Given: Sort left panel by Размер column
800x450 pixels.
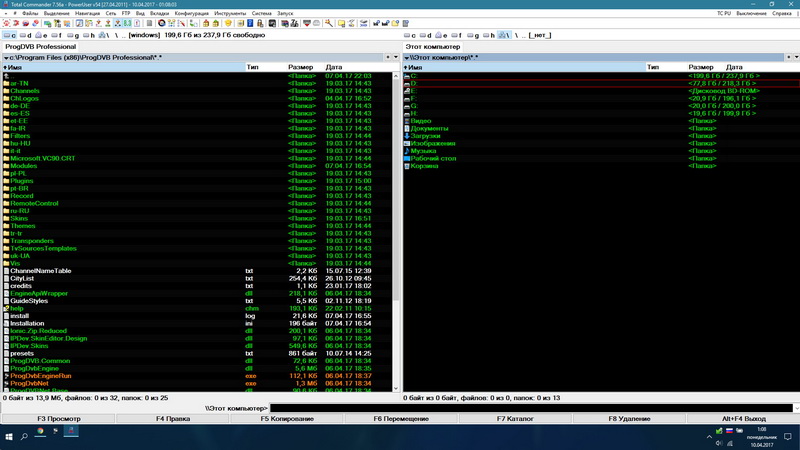Looking at the screenshot, I should pyautogui.click(x=300, y=67).
